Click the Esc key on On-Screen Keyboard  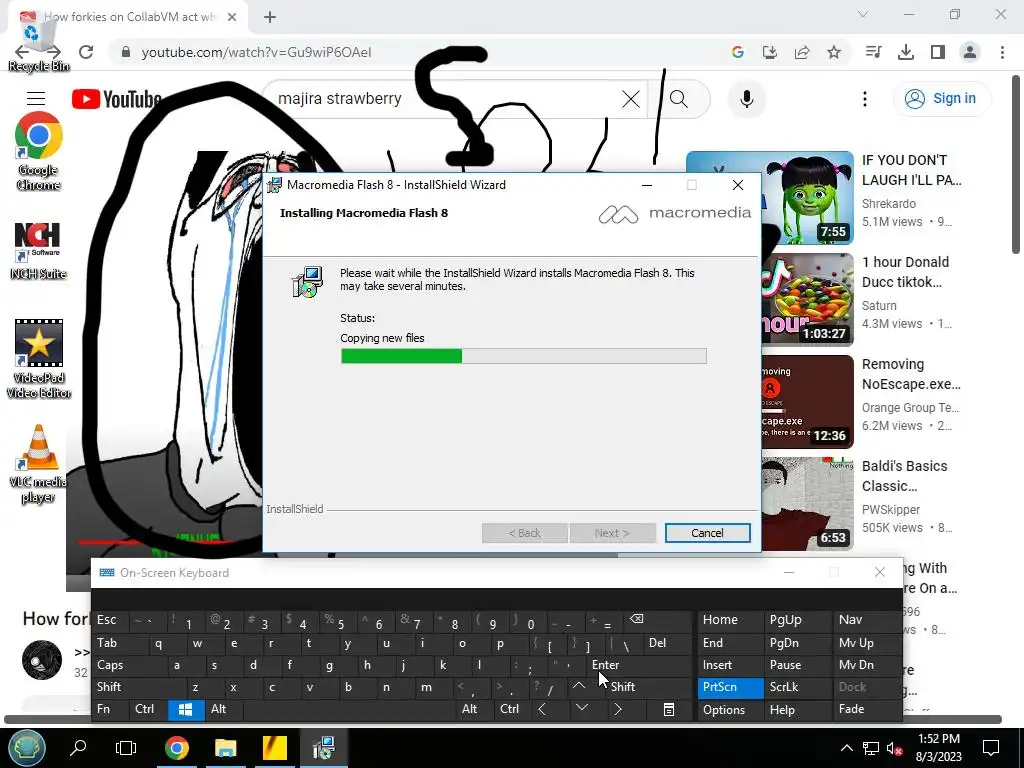click(111, 620)
